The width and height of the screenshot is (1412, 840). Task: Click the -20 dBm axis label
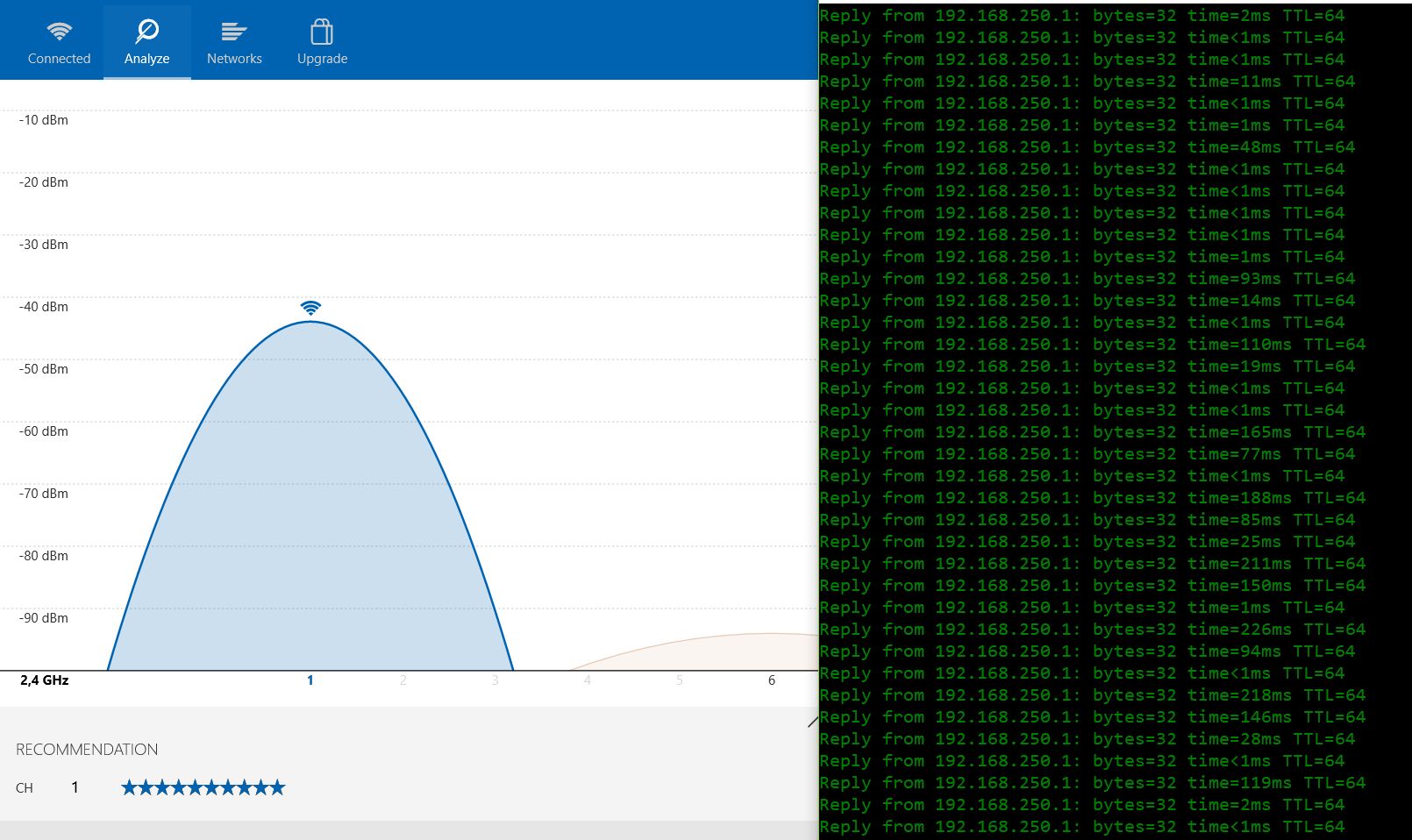coord(43,182)
